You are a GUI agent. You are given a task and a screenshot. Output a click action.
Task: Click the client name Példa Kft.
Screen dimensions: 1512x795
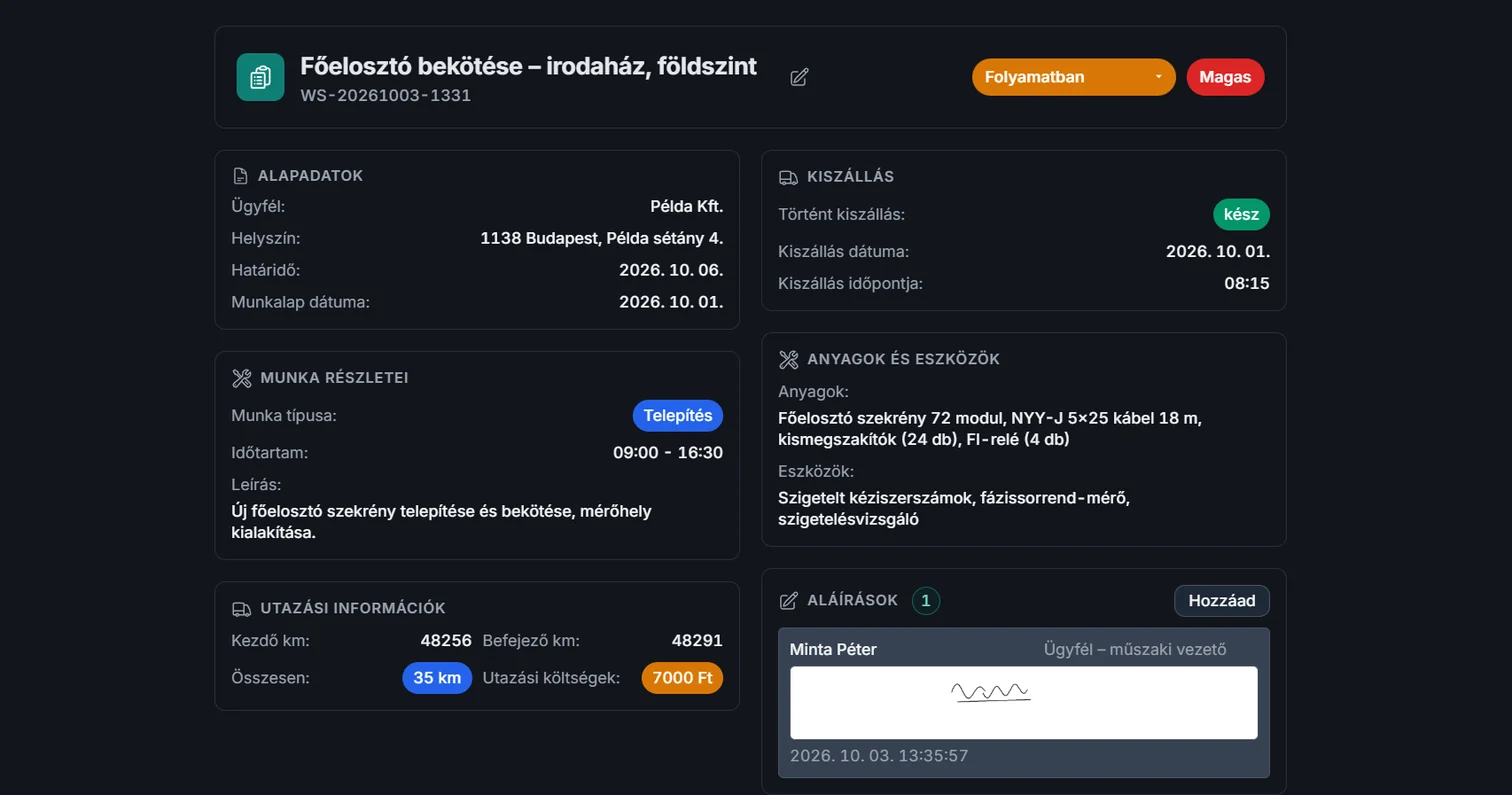686,207
